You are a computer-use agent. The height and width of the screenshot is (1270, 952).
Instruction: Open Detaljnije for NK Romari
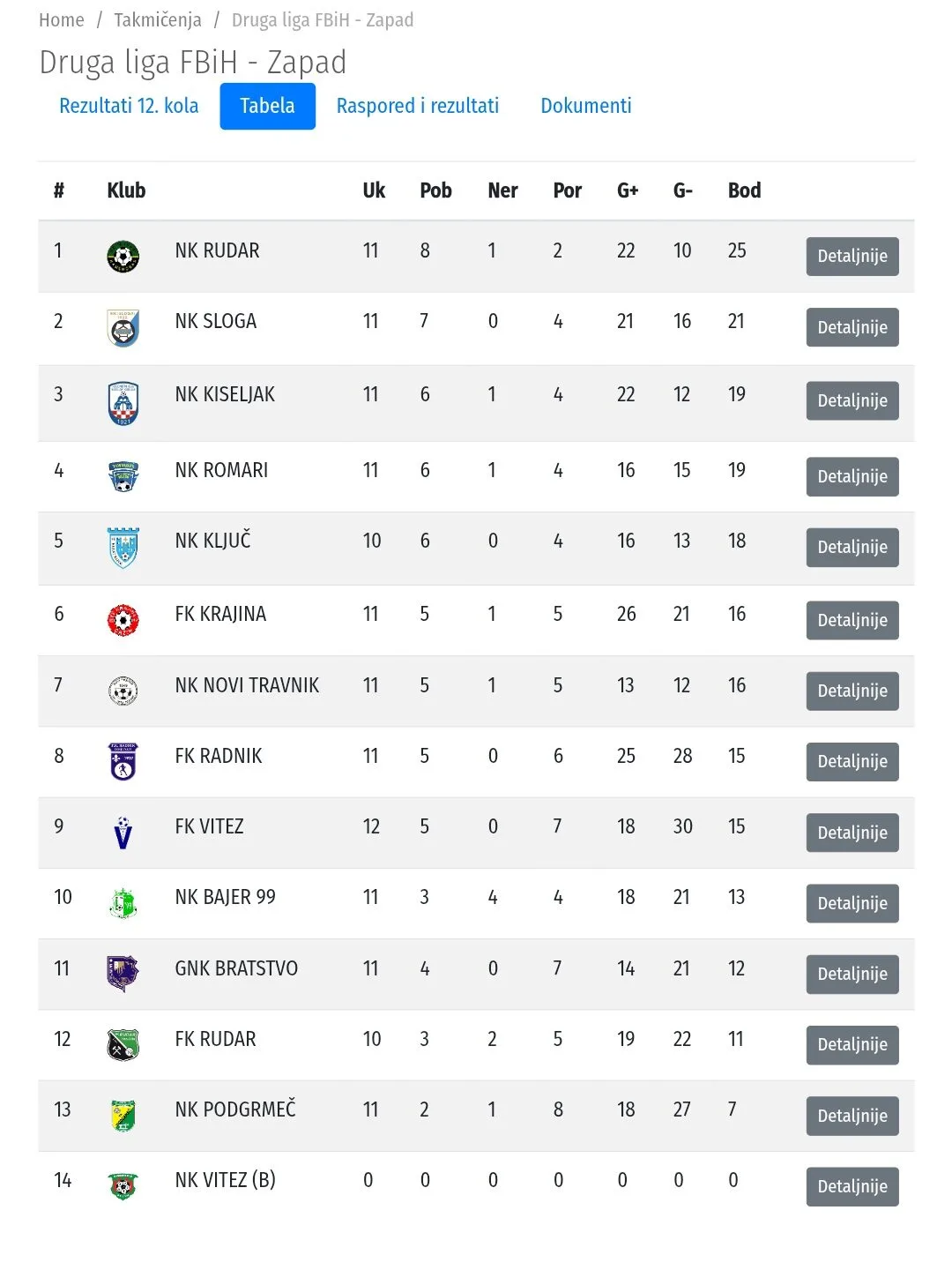coord(852,477)
